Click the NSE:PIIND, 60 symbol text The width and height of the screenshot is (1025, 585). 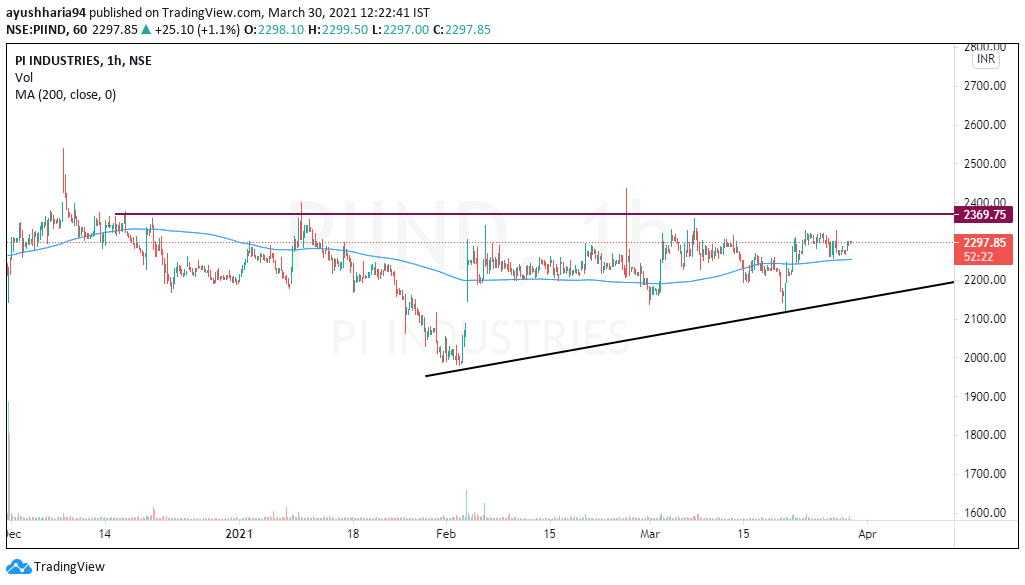(x=46, y=29)
